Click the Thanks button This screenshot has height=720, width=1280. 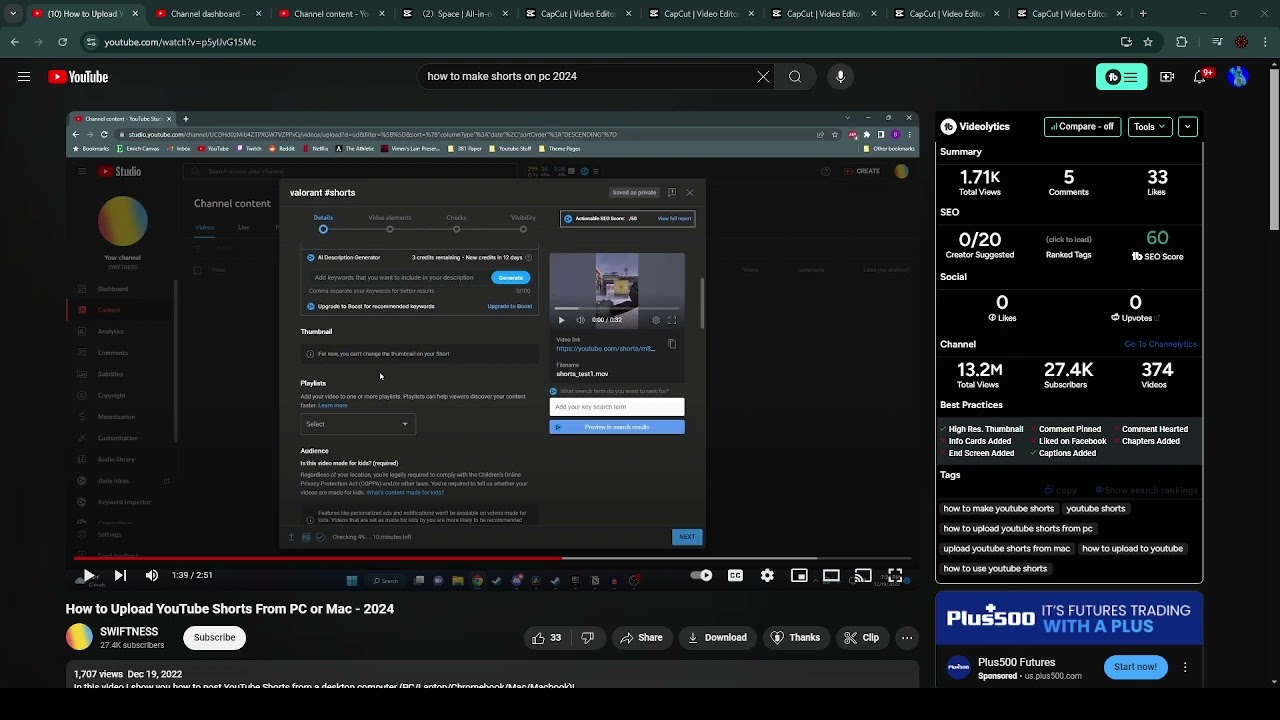tap(795, 638)
